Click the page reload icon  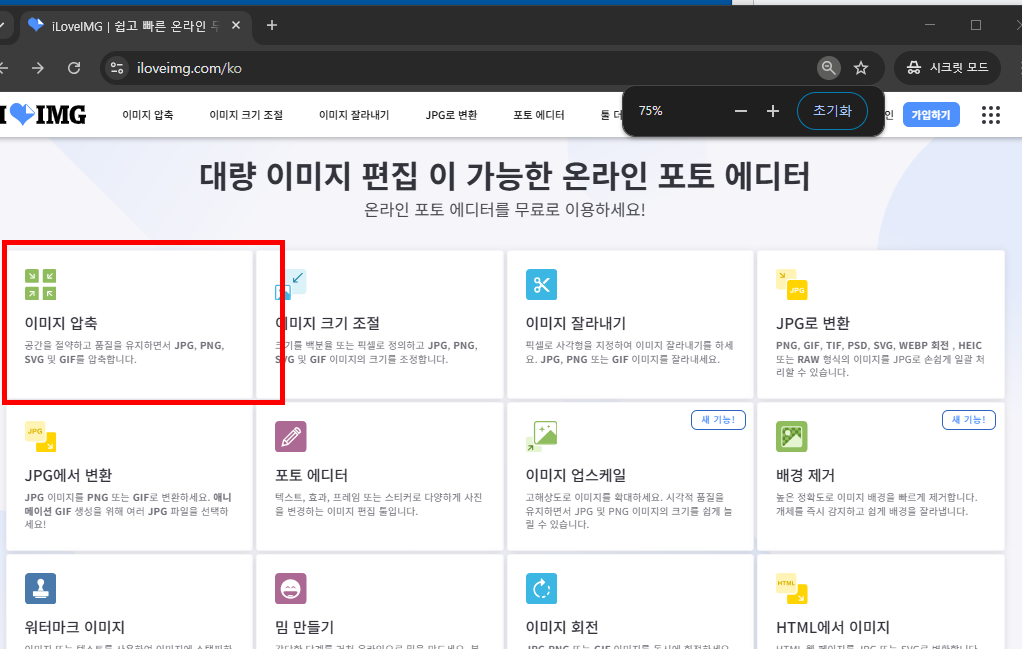[x=72, y=67]
